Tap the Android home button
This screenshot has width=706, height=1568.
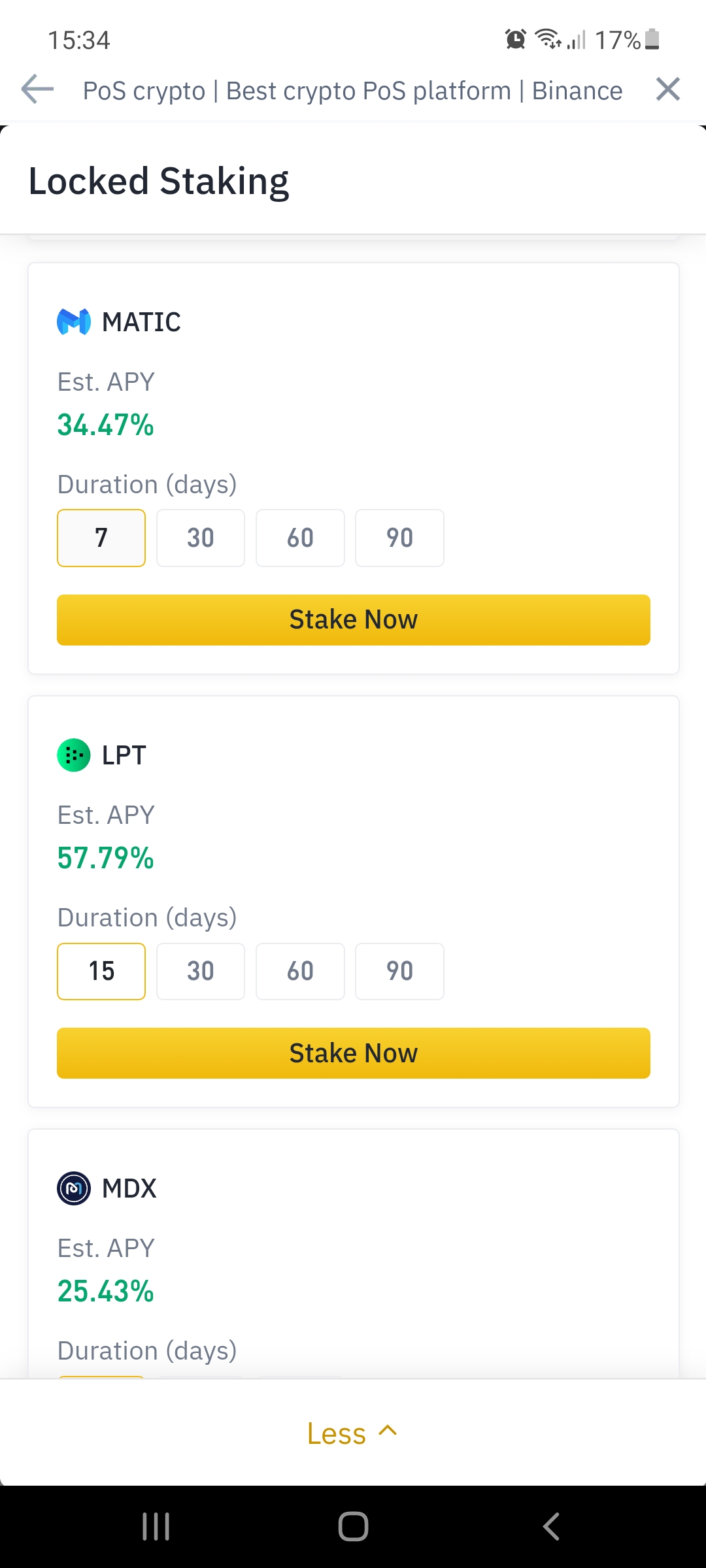353,1527
